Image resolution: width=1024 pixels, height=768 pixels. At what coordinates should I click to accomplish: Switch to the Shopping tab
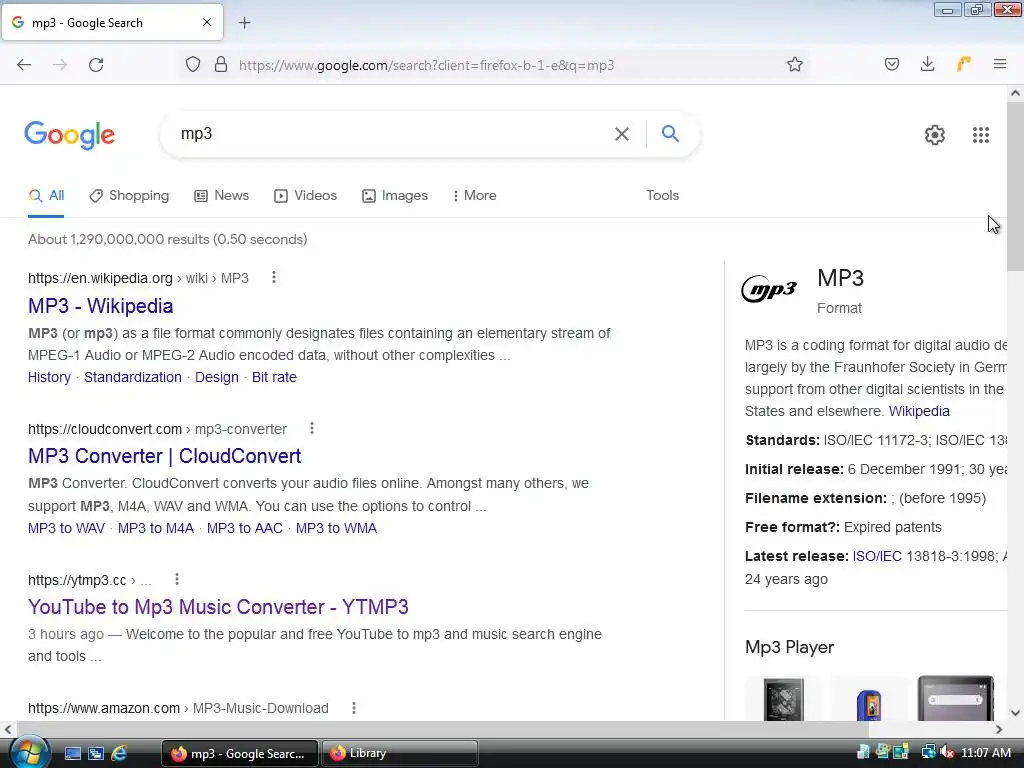coord(129,195)
